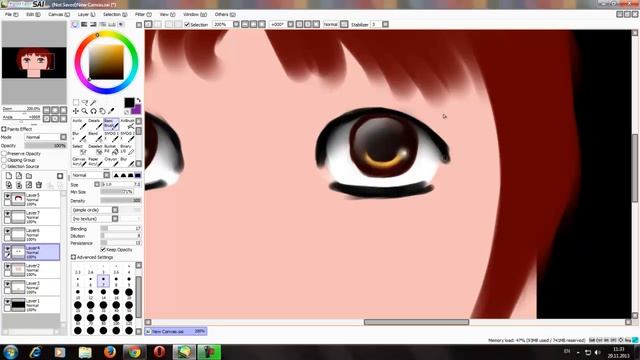Create a new layer folder

tap(29, 176)
